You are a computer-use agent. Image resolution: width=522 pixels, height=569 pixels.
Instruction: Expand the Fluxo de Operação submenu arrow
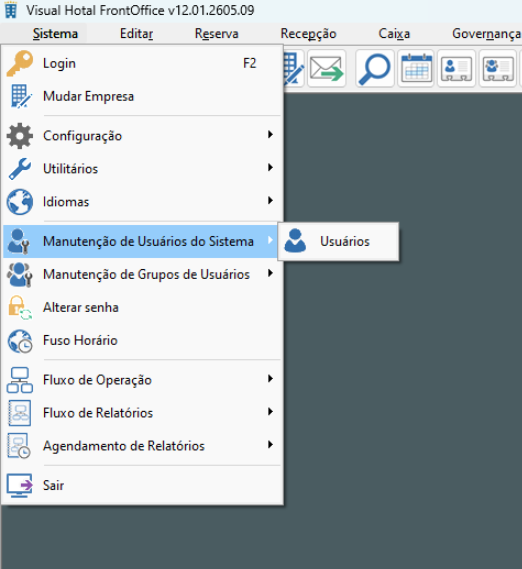[x=270, y=379]
